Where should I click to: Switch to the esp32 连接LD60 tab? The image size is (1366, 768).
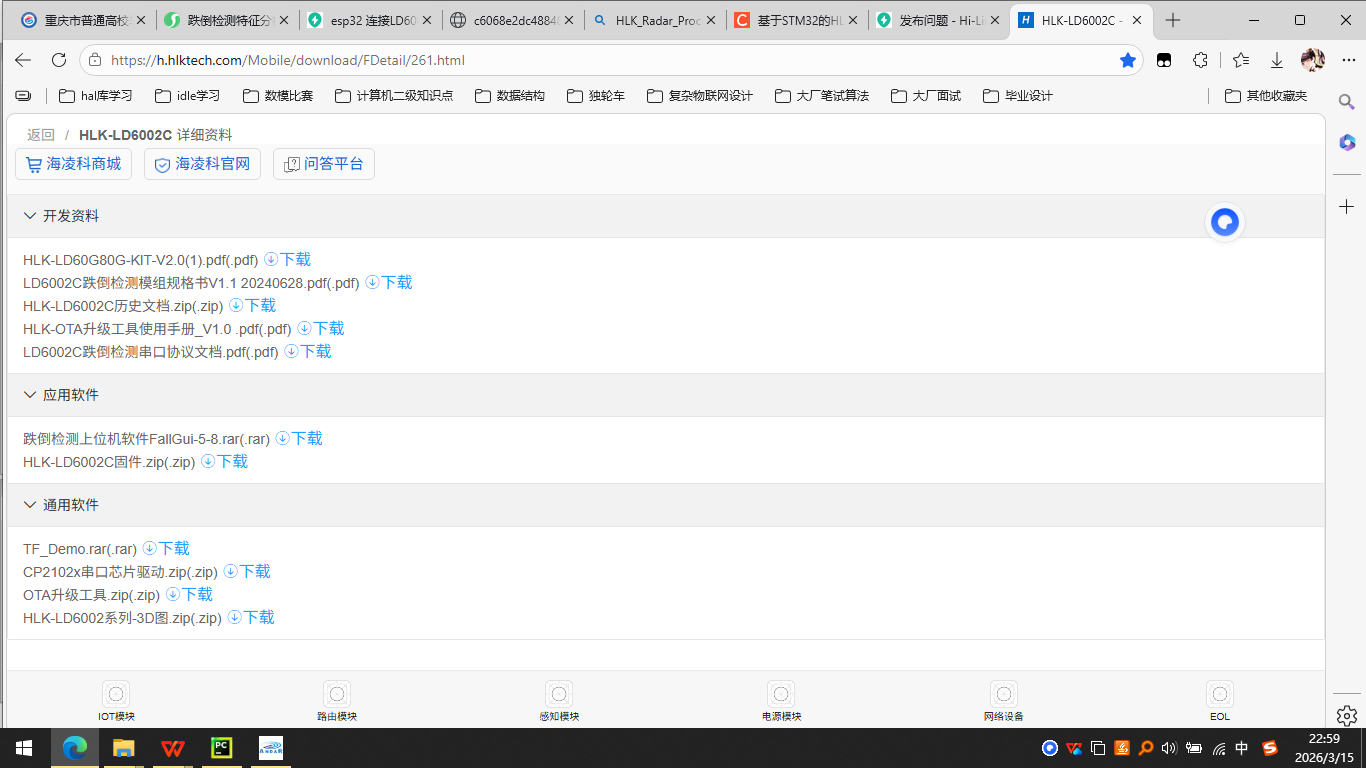coord(370,20)
